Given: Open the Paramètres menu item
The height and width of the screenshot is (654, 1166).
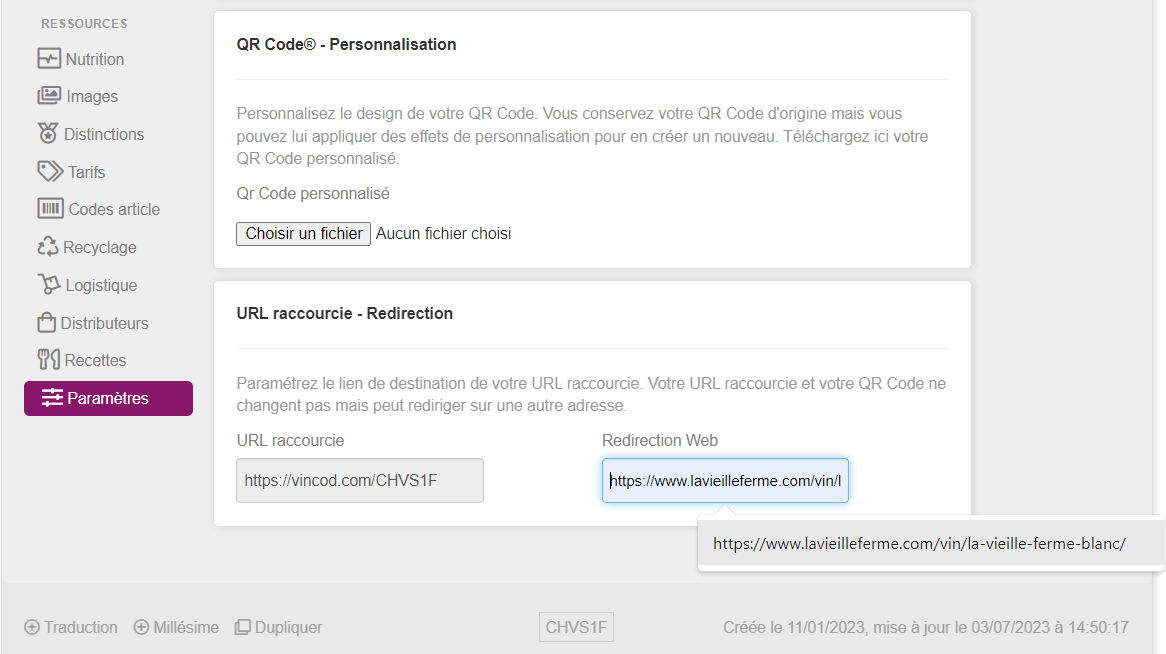Looking at the screenshot, I should click(108, 398).
